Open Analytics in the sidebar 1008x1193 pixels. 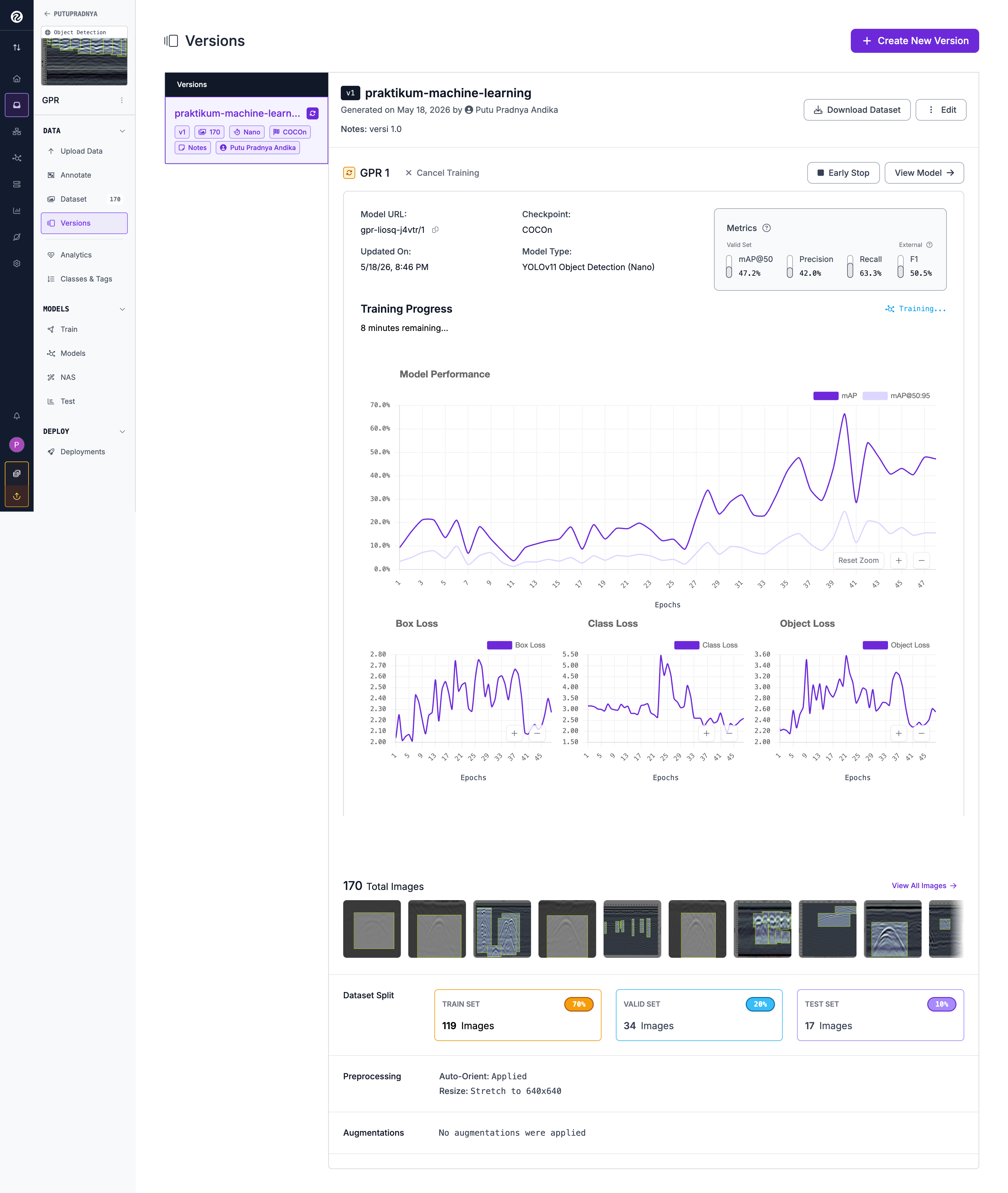tap(84, 255)
